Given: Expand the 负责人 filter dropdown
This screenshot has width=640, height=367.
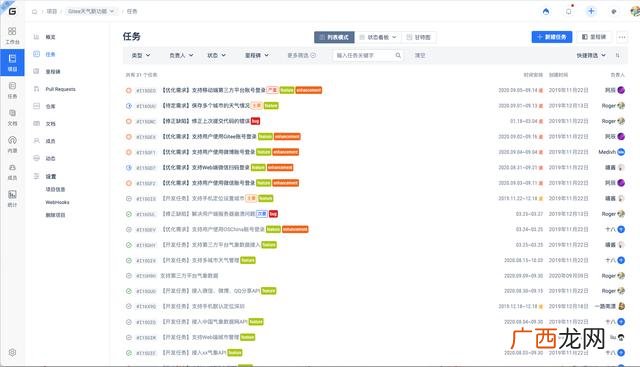Looking at the screenshot, I should coord(181,55).
